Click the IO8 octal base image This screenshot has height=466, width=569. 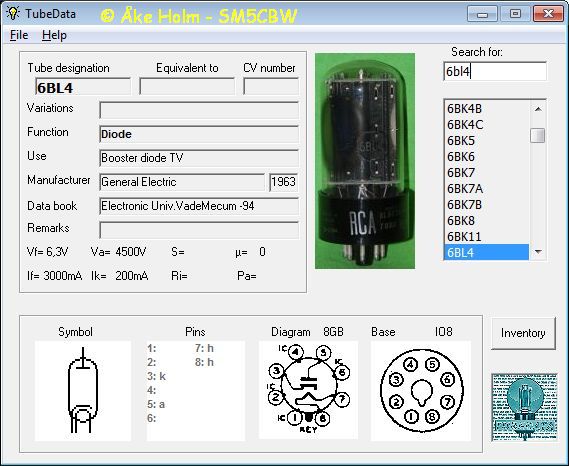tap(421, 391)
